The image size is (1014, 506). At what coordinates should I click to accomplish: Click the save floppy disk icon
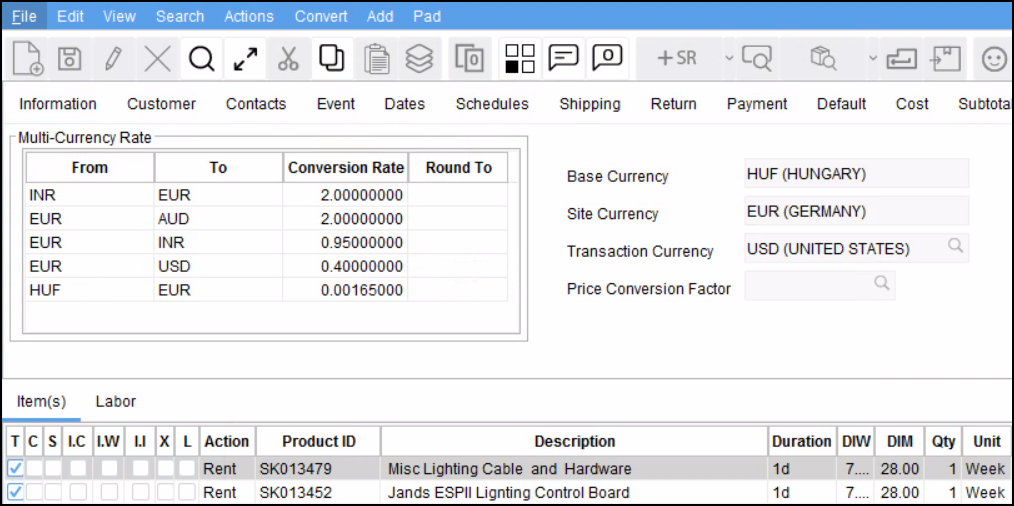69,59
